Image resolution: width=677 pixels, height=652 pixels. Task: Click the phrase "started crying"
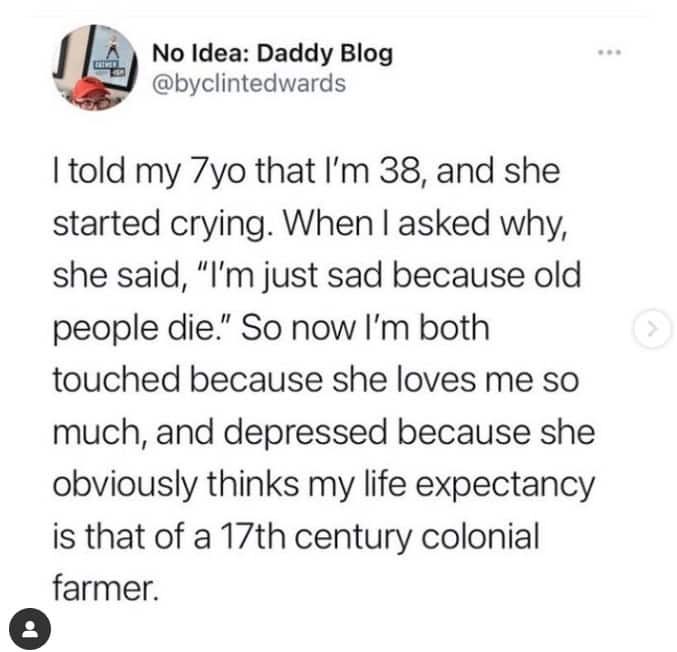click(x=160, y=224)
